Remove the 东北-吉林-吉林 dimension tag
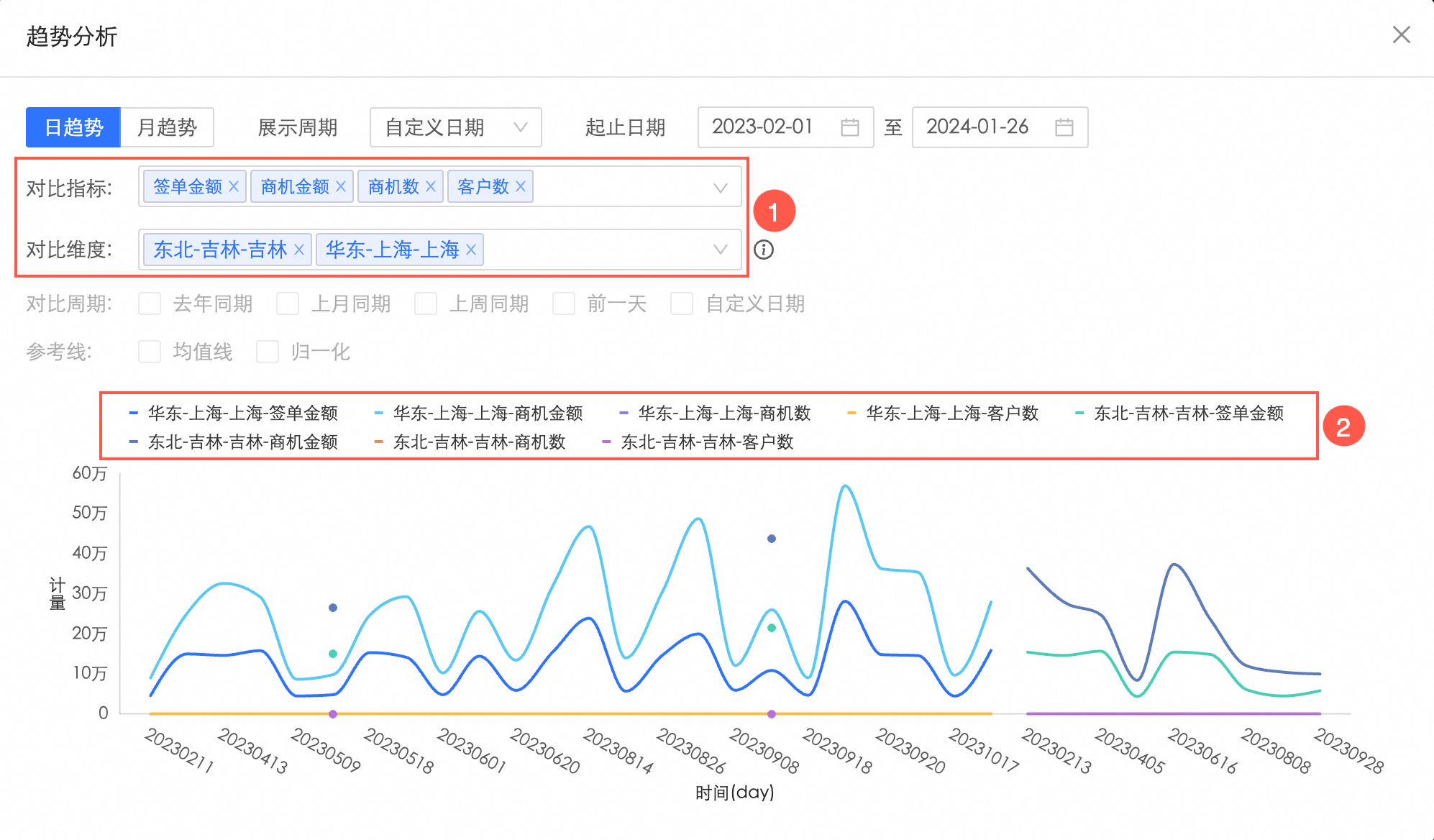 pos(299,250)
